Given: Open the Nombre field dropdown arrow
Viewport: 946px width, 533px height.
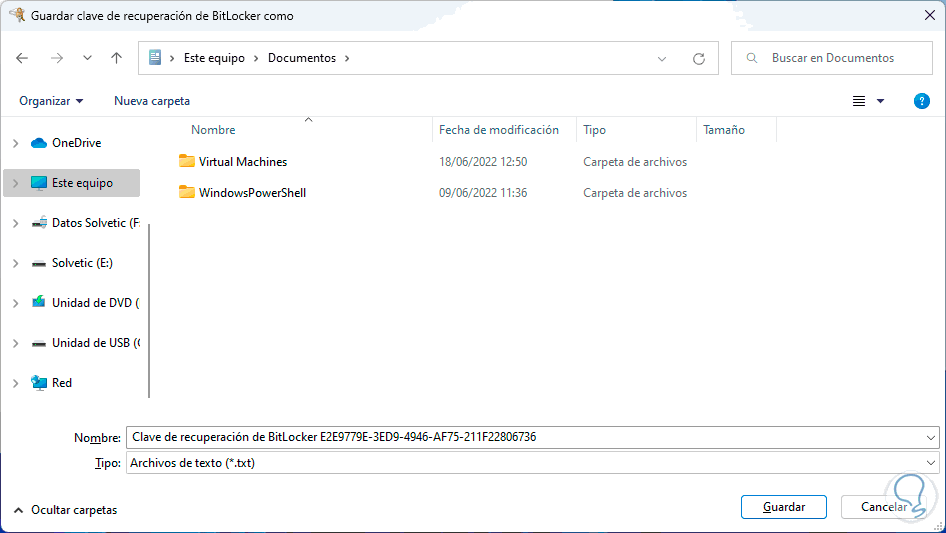Looking at the screenshot, I should [x=930, y=438].
